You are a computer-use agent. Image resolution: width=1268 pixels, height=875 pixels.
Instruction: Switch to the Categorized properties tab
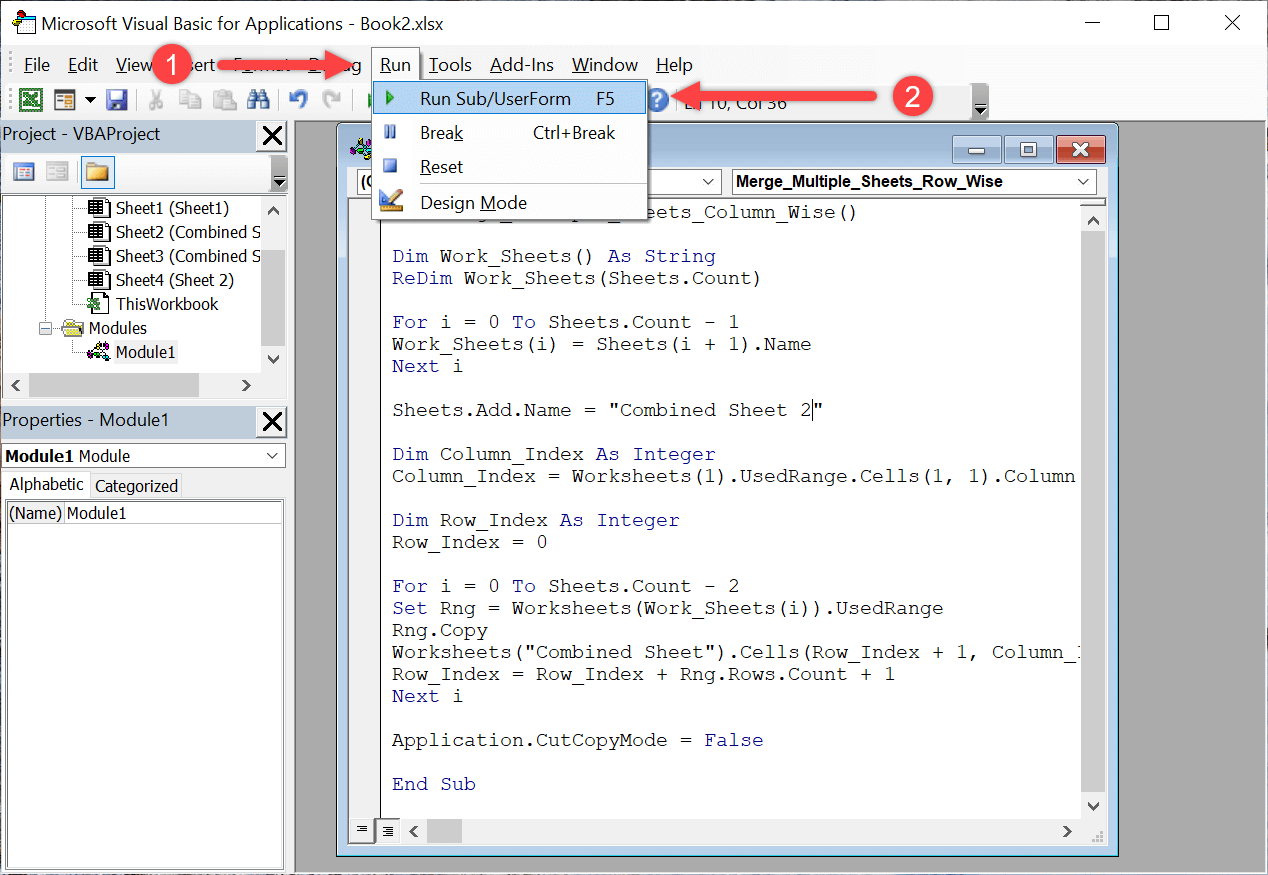coord(136,486)
